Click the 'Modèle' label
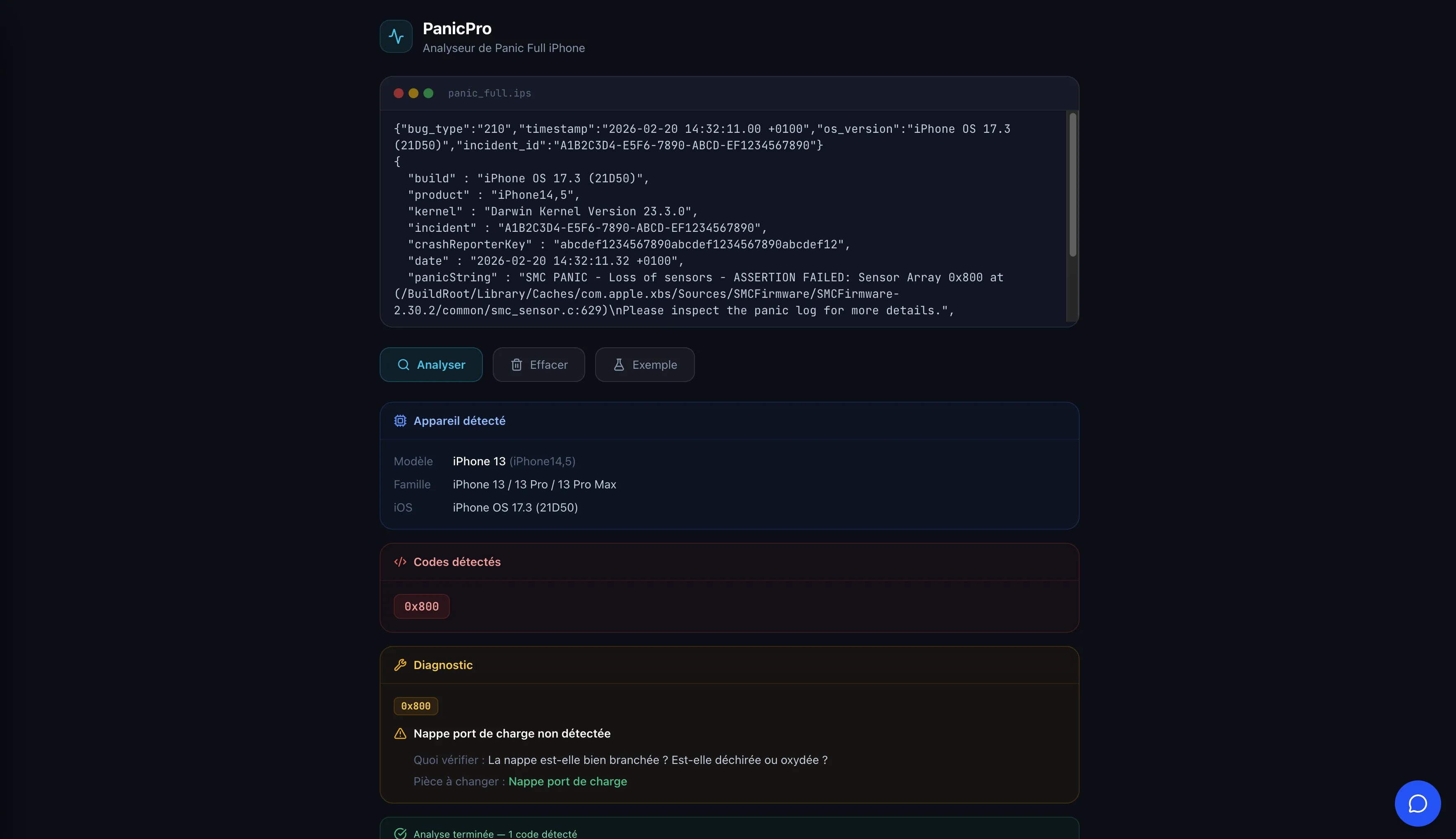The height and width of the screenshot is (839, 1456). point(413,462)
